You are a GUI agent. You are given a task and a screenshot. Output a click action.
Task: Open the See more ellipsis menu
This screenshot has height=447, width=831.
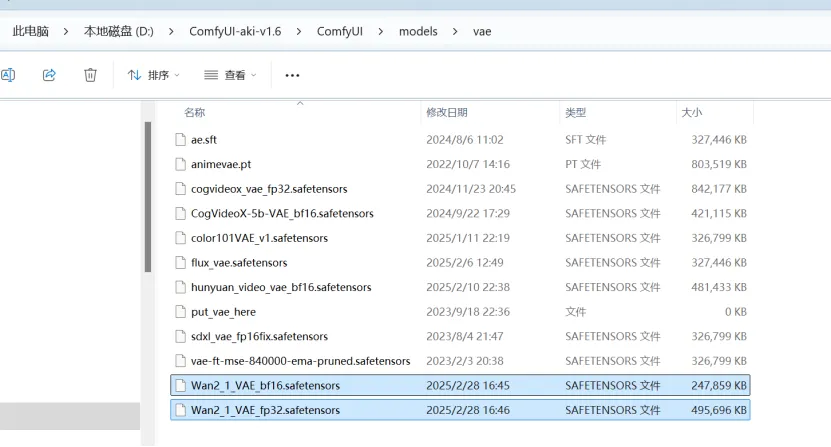click(292, 75)
